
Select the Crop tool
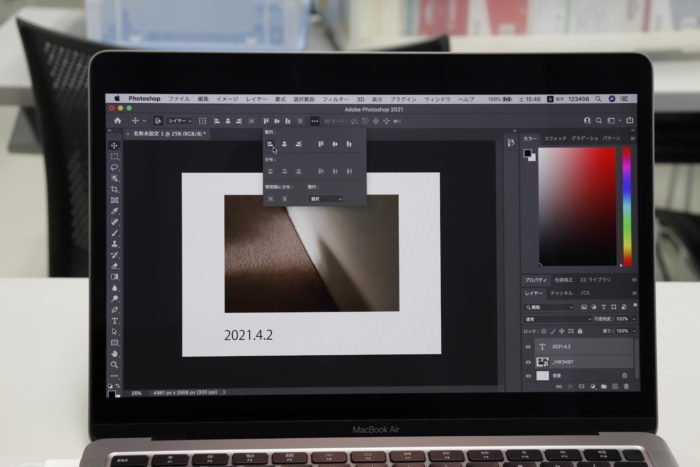(x=114, y=189)
